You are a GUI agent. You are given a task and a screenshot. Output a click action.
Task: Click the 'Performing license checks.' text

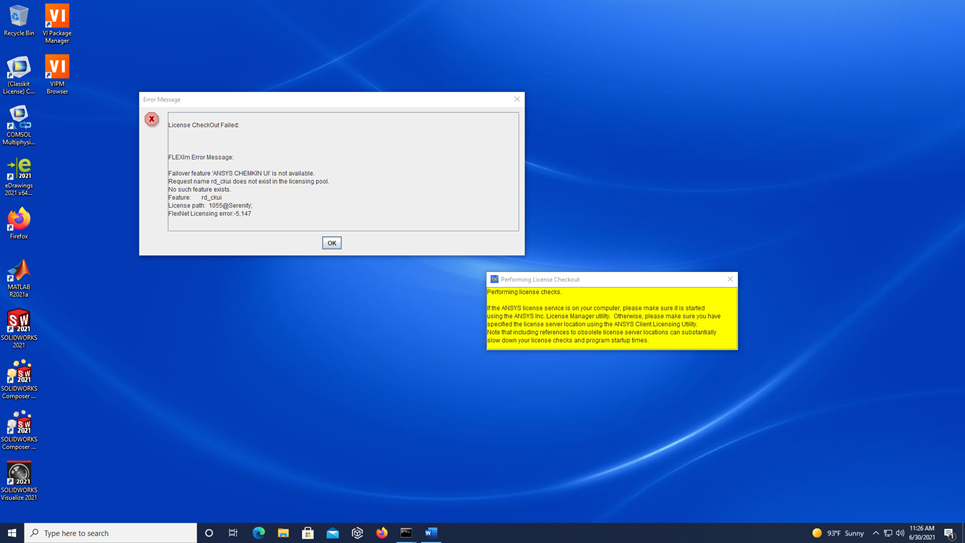click(x=524, y=292)
